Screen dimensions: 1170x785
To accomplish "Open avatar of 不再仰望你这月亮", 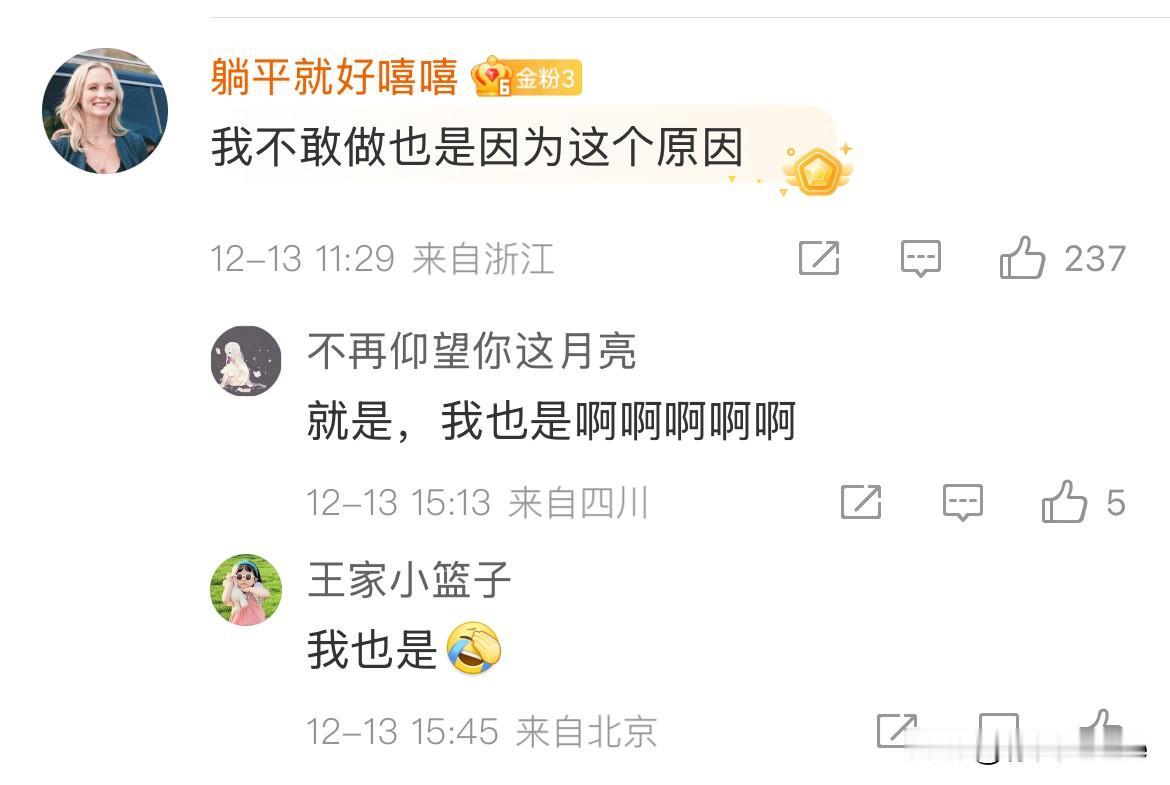I will pyautogui.click(x=245, y=360).
